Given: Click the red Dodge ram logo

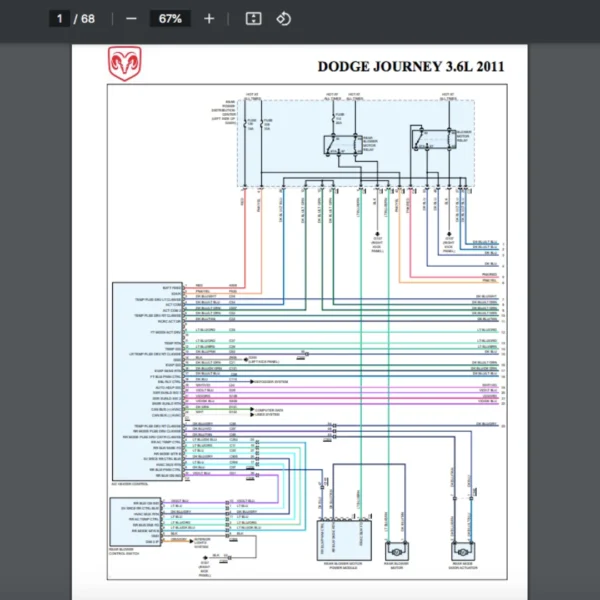Looking at the screenshot, I should pos(124,64).
